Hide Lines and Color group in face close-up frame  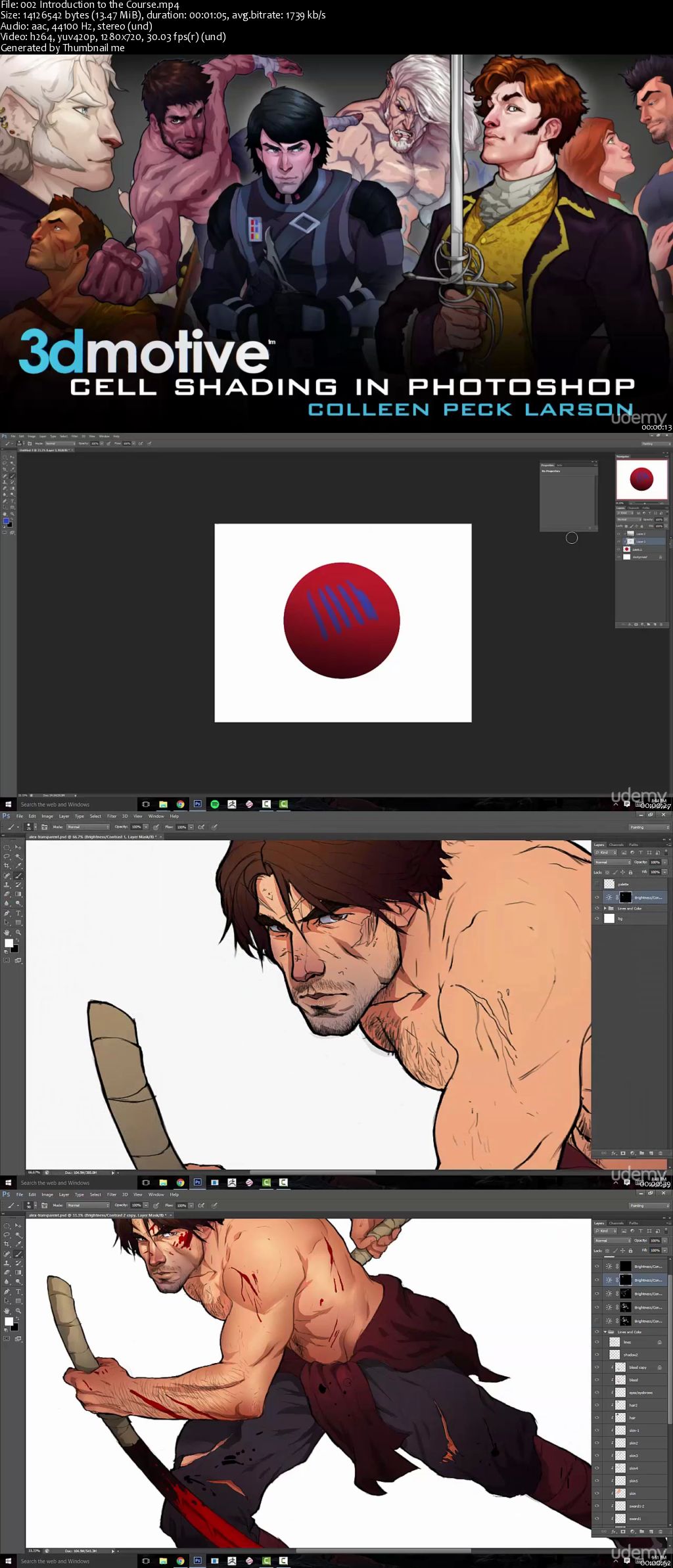pos(597,908)
